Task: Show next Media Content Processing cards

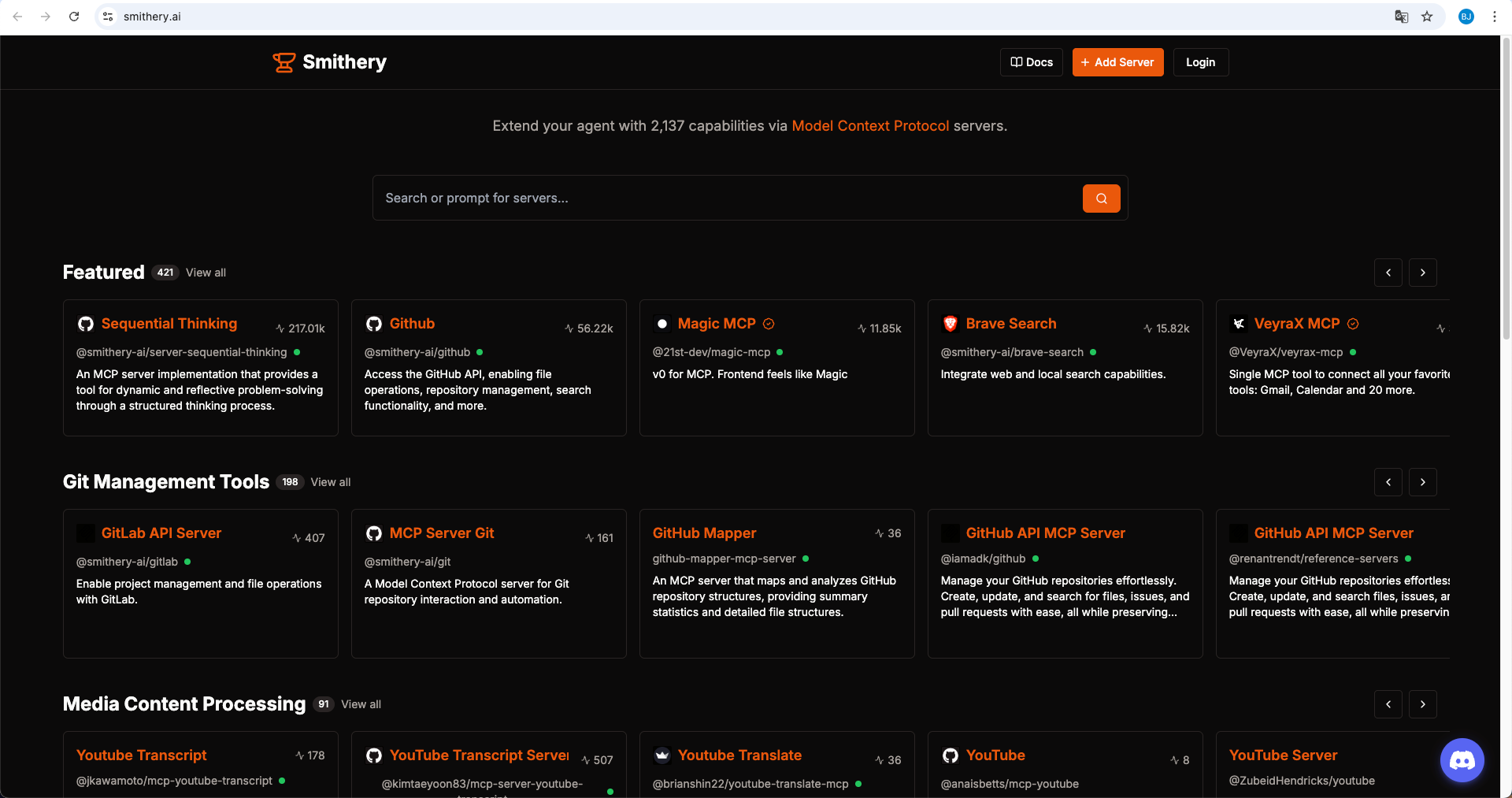Action: (1422, 704)
